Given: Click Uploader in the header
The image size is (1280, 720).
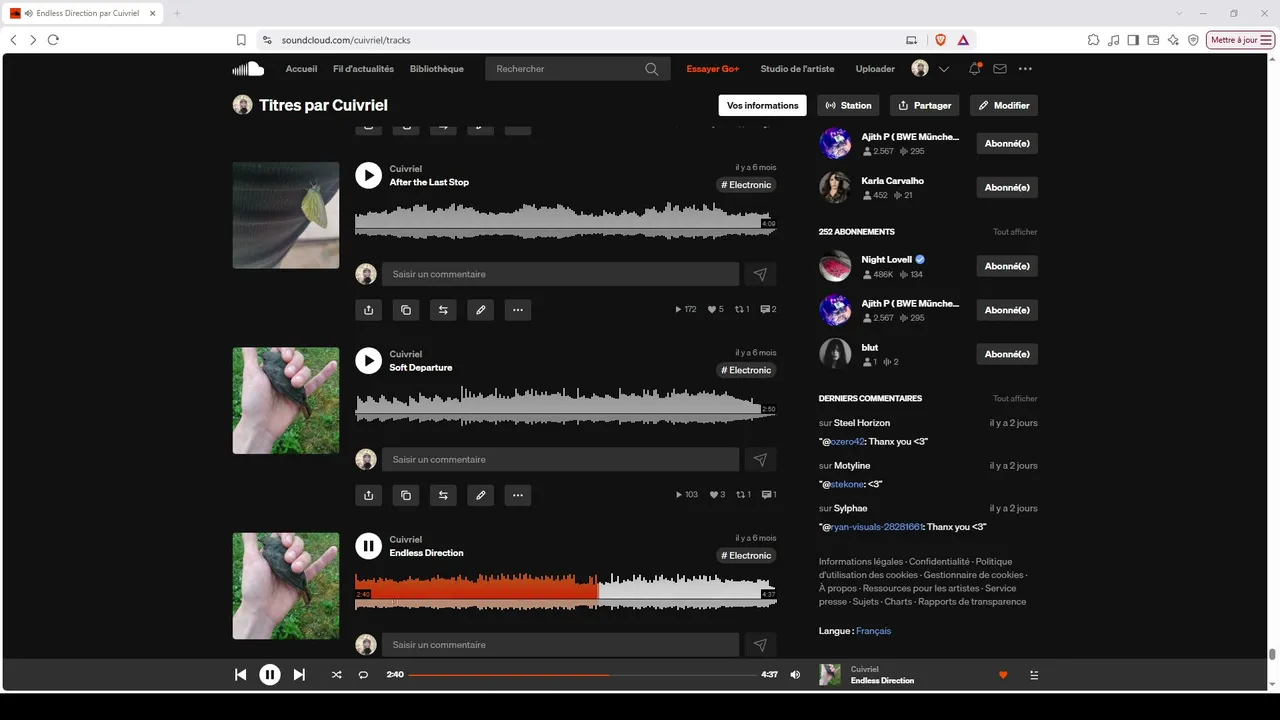Looking at the screenshot, I should (875, 69).
